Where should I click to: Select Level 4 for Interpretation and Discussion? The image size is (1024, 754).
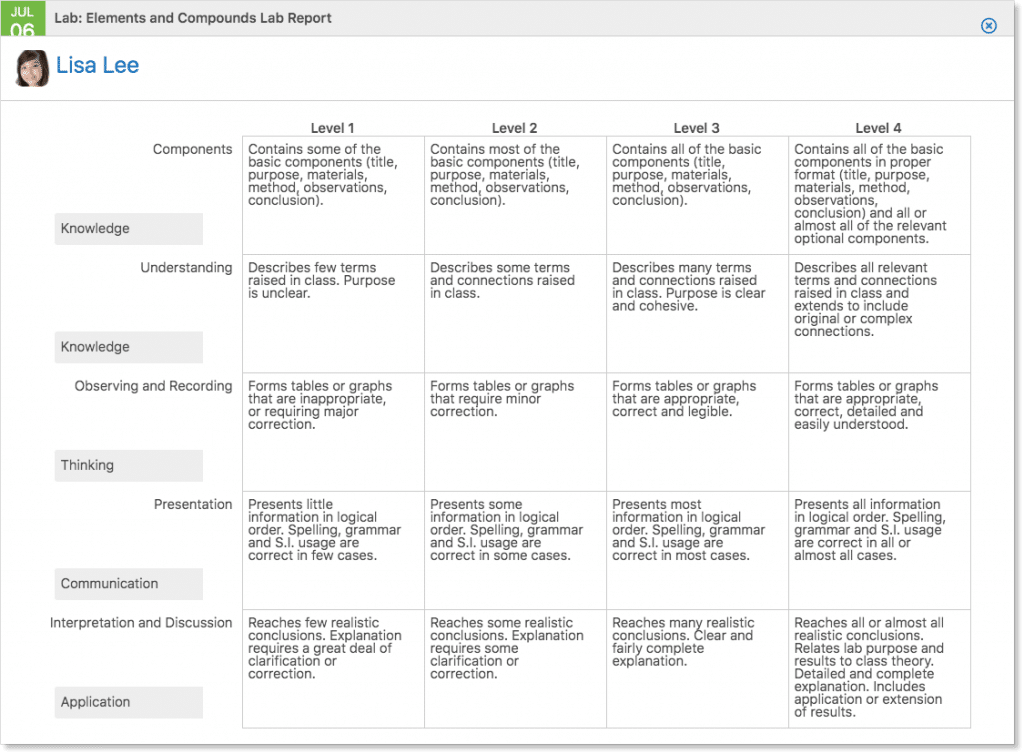click(878, 668)
